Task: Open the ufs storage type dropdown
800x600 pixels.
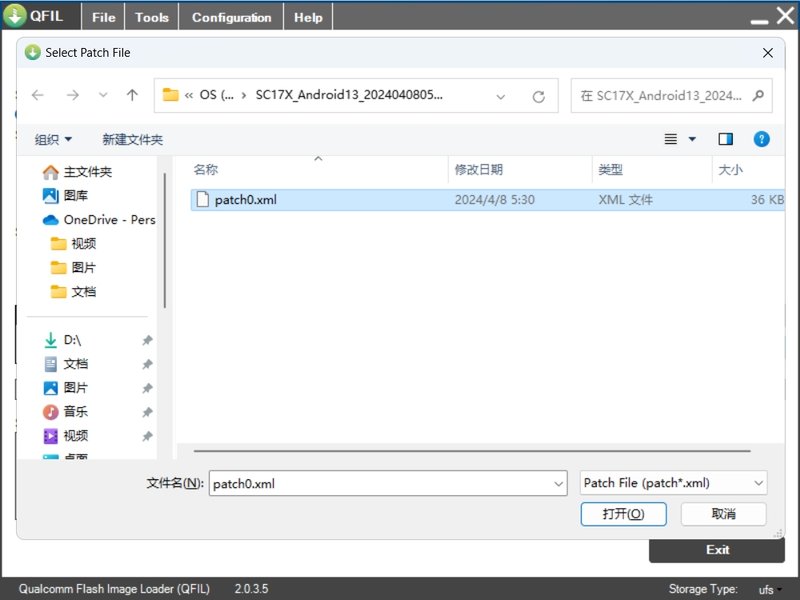Action: point(770,590)
